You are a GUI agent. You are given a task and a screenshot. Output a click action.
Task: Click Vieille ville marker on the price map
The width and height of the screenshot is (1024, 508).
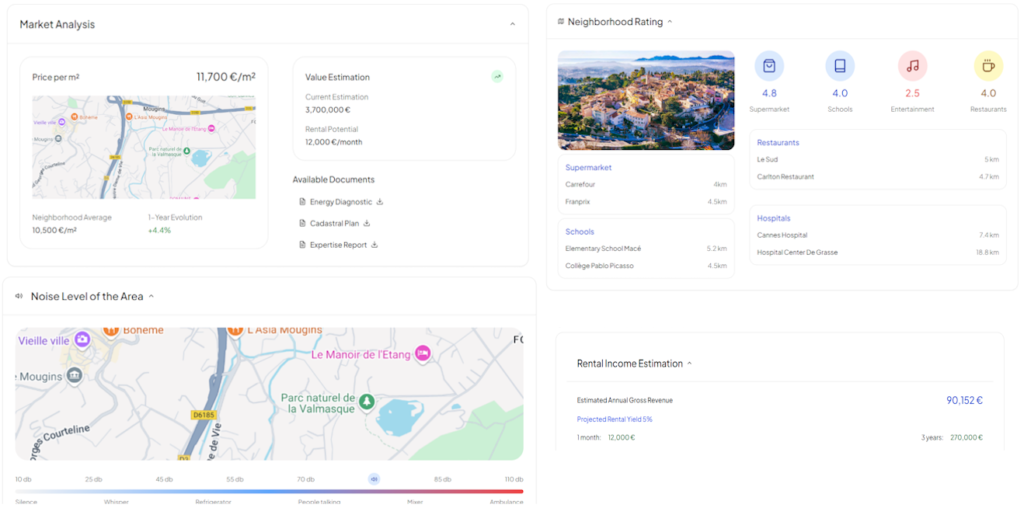coord(61,121)
